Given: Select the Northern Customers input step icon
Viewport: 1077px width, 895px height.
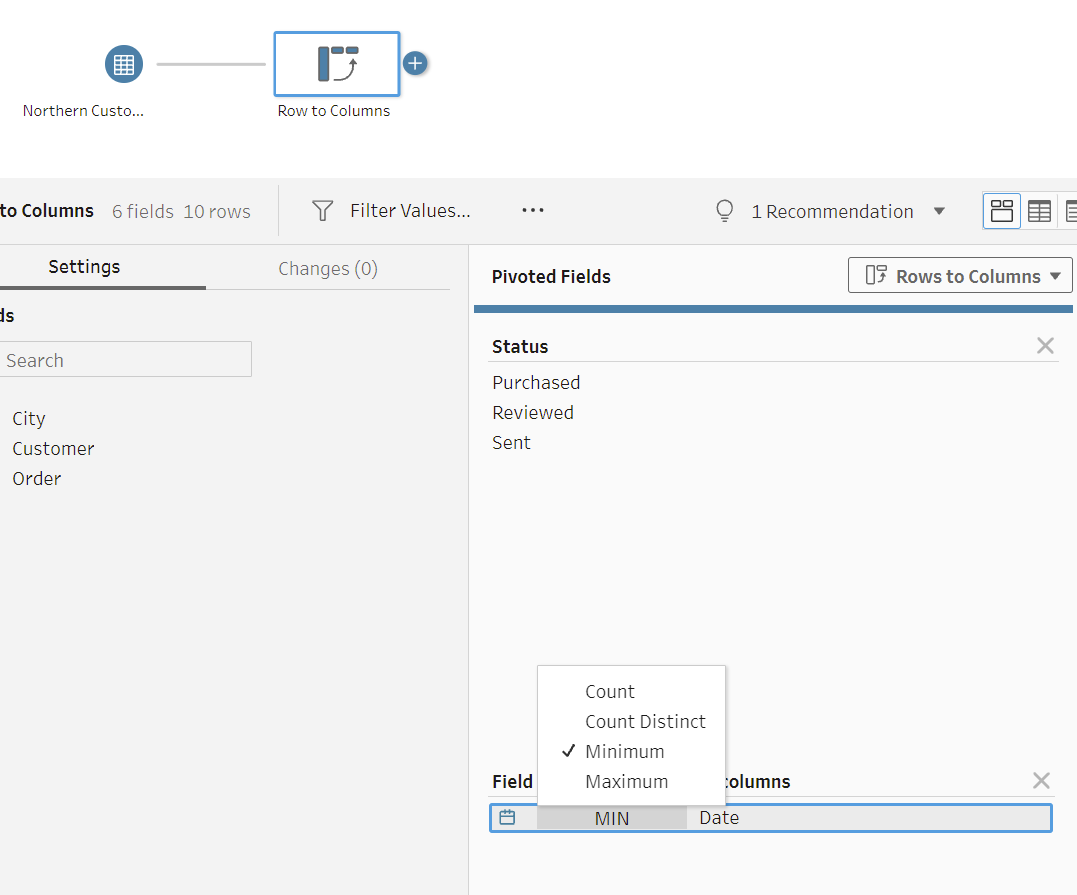Looking at the screenshot, I should (123, 63).
